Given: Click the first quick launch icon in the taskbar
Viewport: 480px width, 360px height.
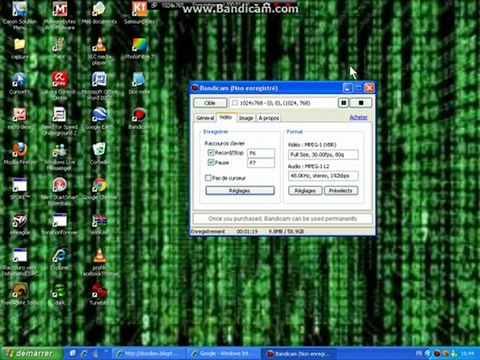Looking at the screenshot, I should pos(73,353).
